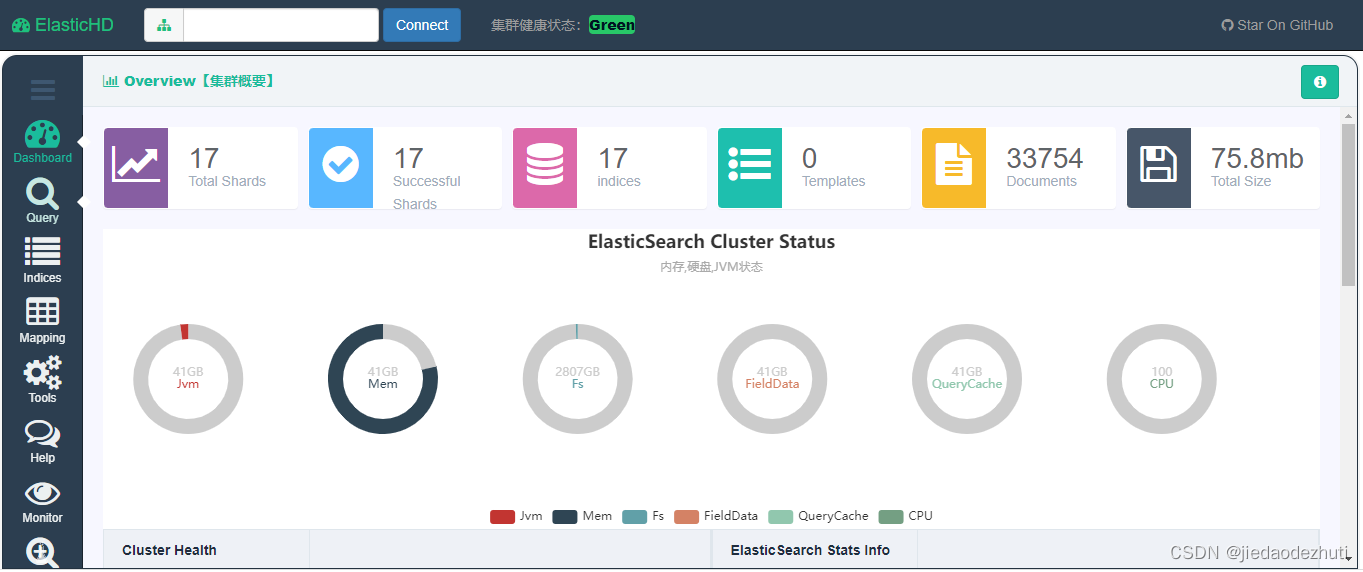Image resolution: width=1363 pixels, height=572 pixels.
Task: Open the Mapping table sidebar item
Action: click(x=42, y=321)
